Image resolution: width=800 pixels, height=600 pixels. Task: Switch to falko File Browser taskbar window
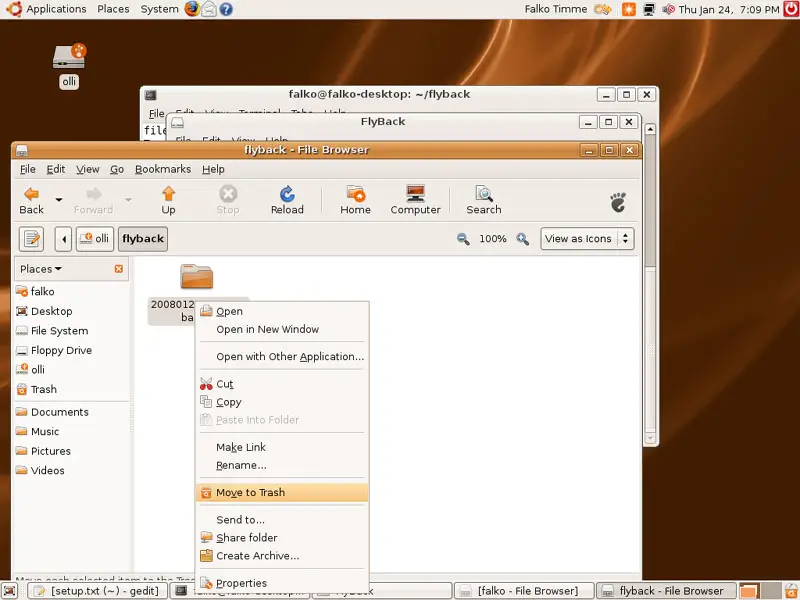pos(524,591)
